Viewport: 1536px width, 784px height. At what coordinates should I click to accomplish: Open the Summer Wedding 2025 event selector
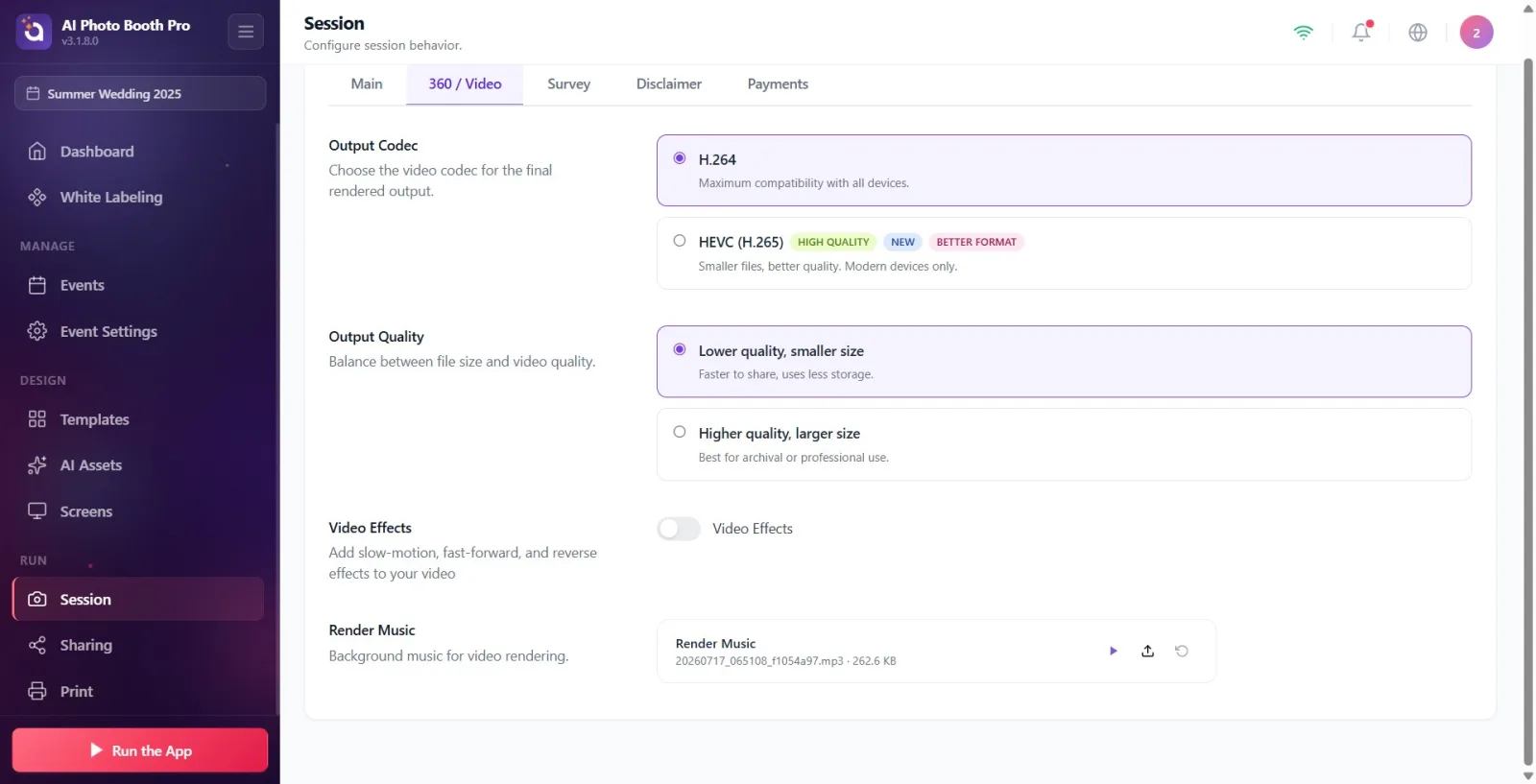click(140, 93)
